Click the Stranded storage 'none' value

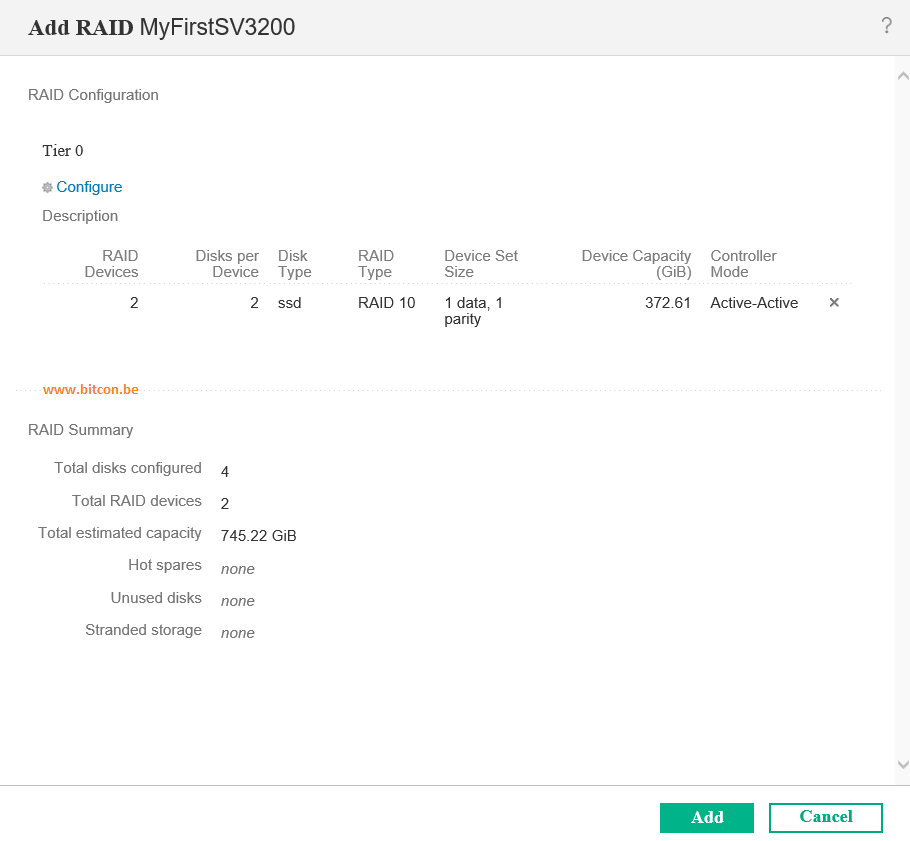(237, 633)
